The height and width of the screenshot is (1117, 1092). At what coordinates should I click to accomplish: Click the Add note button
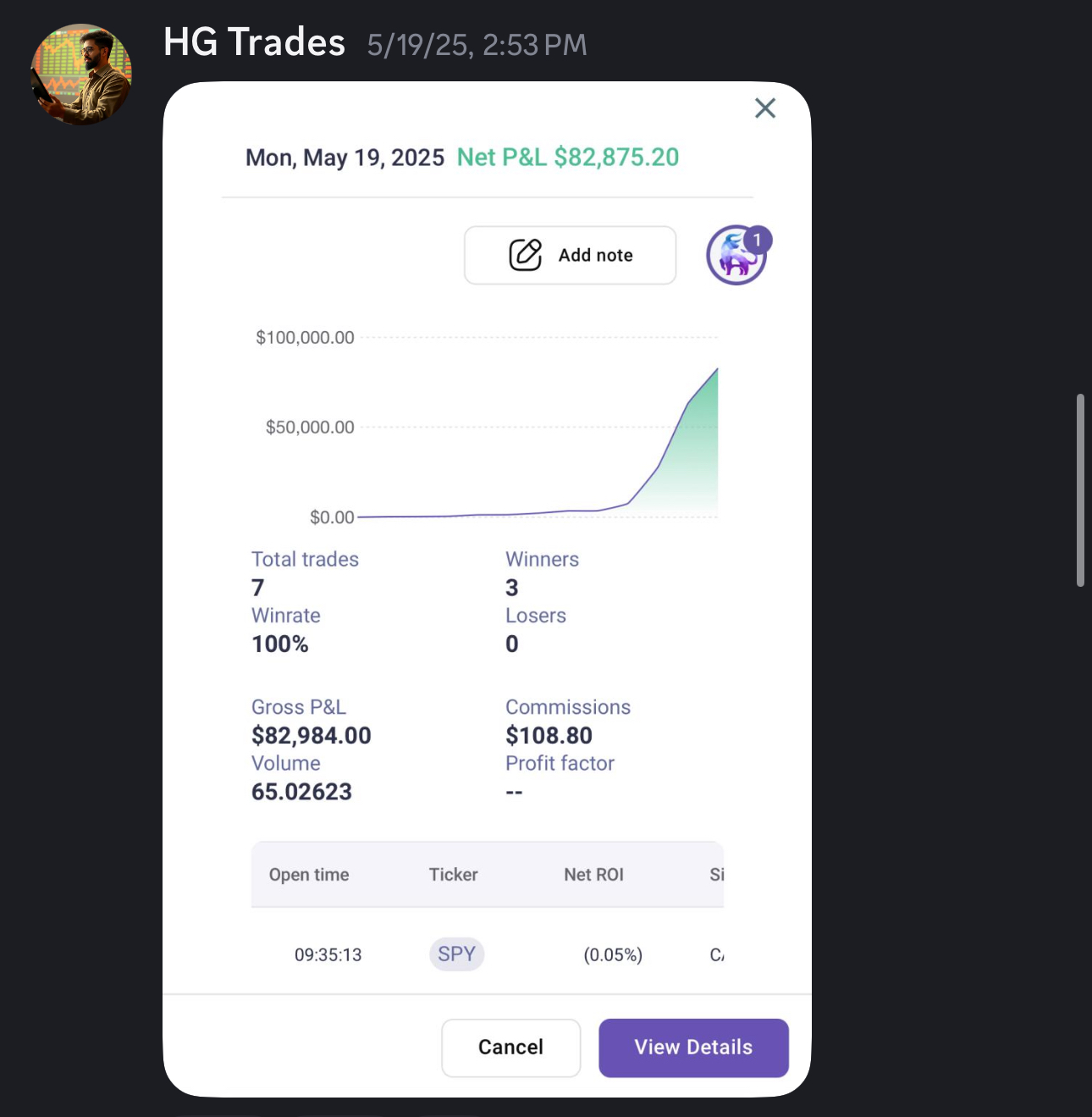click(x=571, y=255)
